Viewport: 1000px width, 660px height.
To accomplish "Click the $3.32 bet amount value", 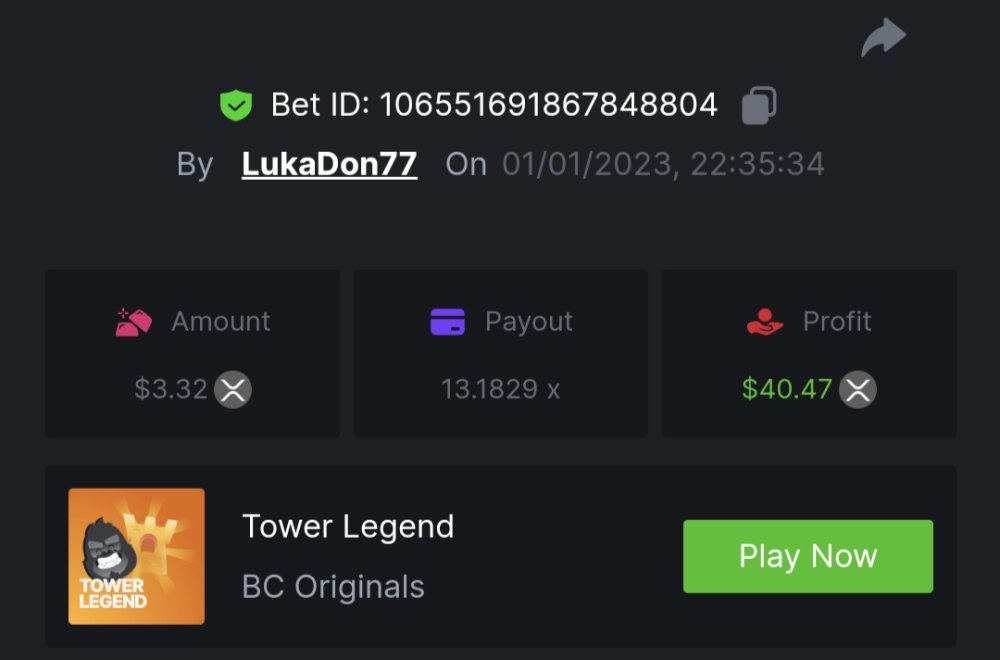I will pyautogui.click(x=171, y=389).
